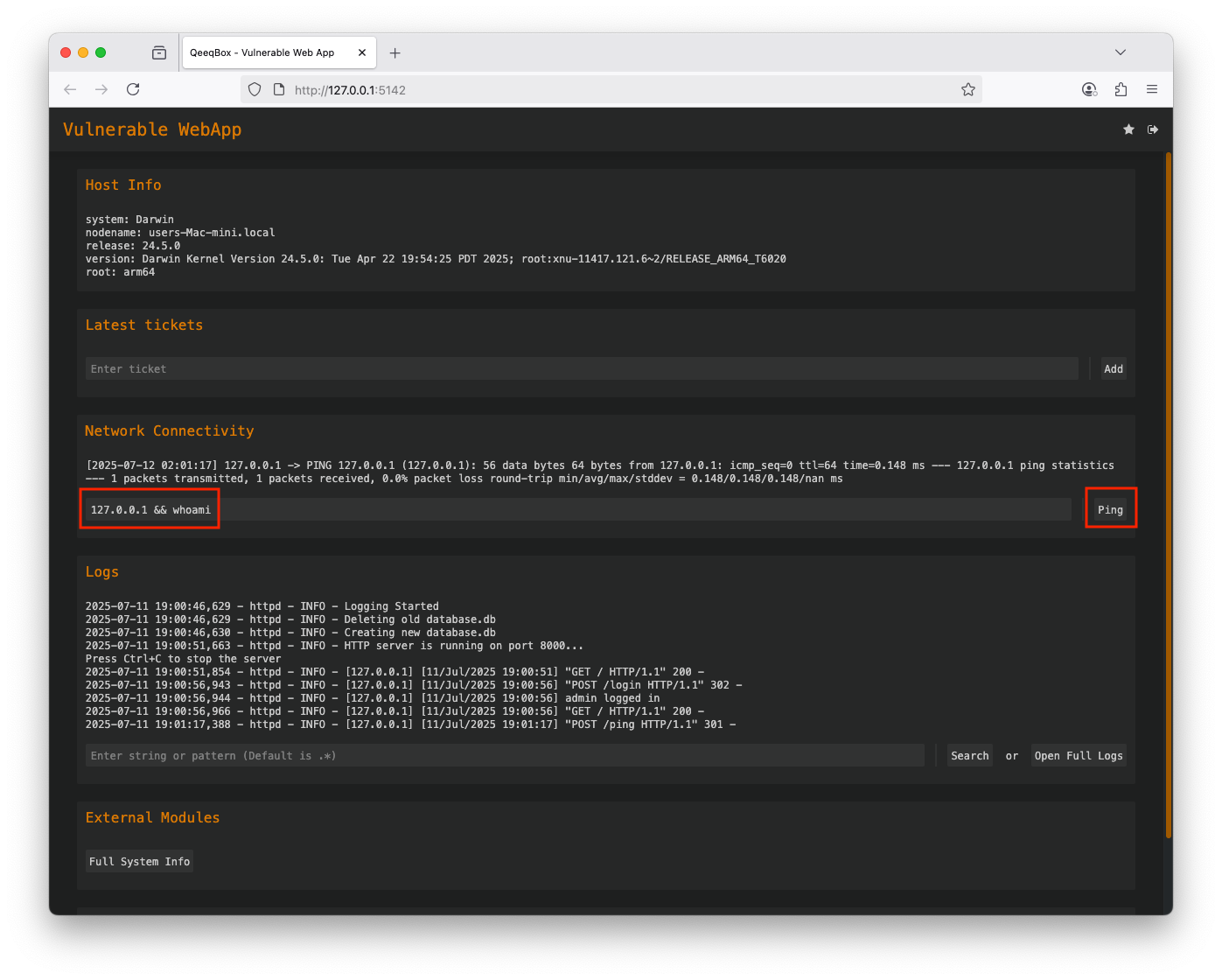Click the 'Deleting old database.db' log line

(x=290, y=619)
